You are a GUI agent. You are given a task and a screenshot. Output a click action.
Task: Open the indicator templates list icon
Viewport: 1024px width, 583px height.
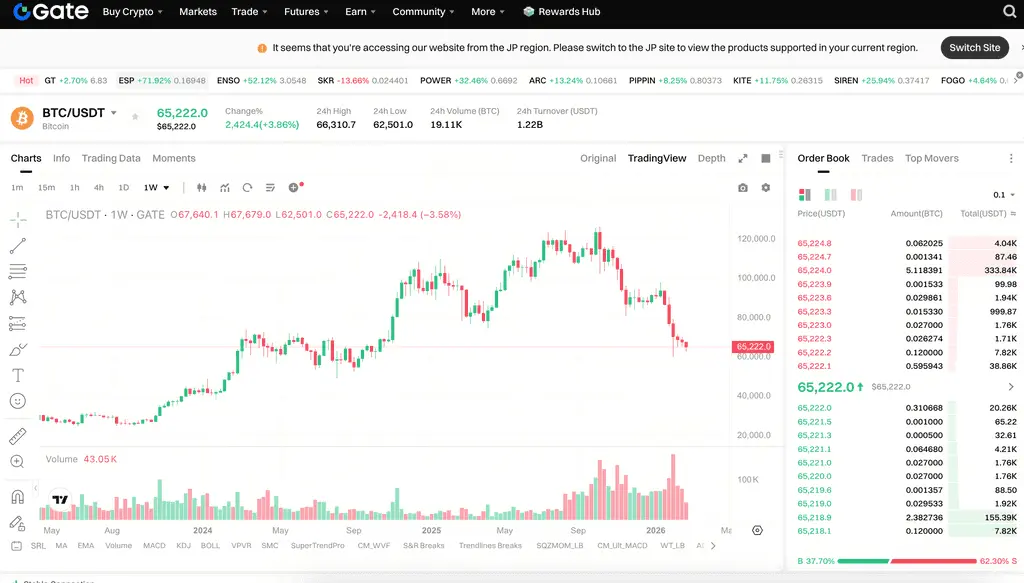pos(270,187)
